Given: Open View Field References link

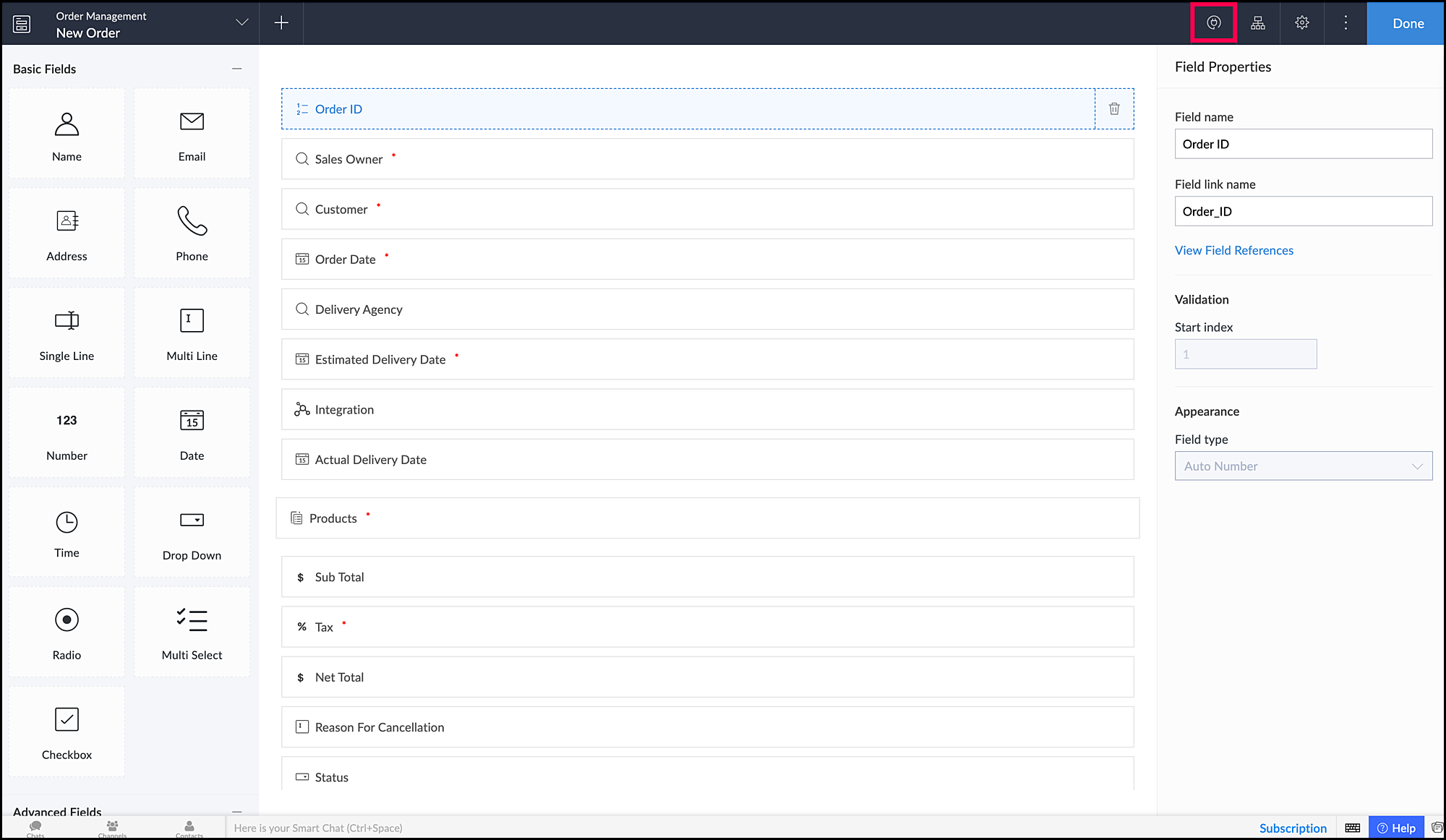Looking at the screenshot, I should click(1233, 250).
